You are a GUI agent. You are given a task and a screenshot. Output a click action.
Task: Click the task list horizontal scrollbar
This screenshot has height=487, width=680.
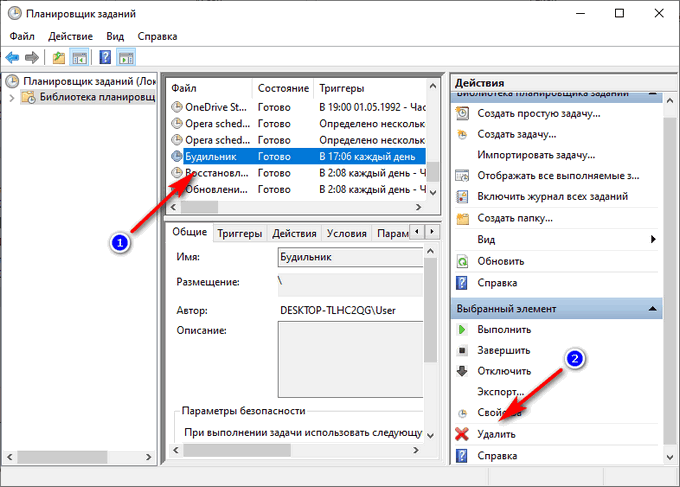click(300, 205)
